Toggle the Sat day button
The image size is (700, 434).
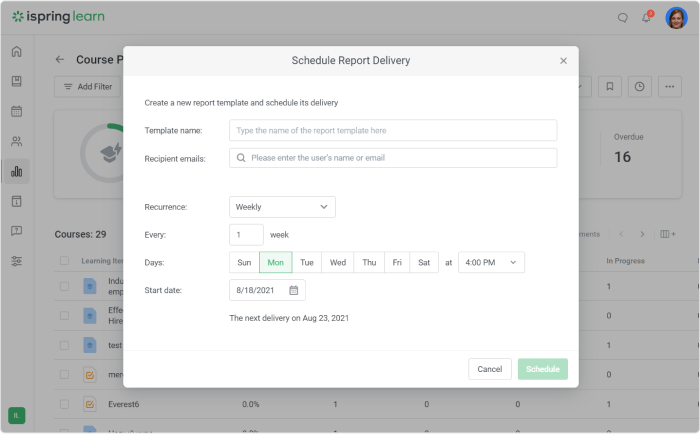[x=424, y=263]
